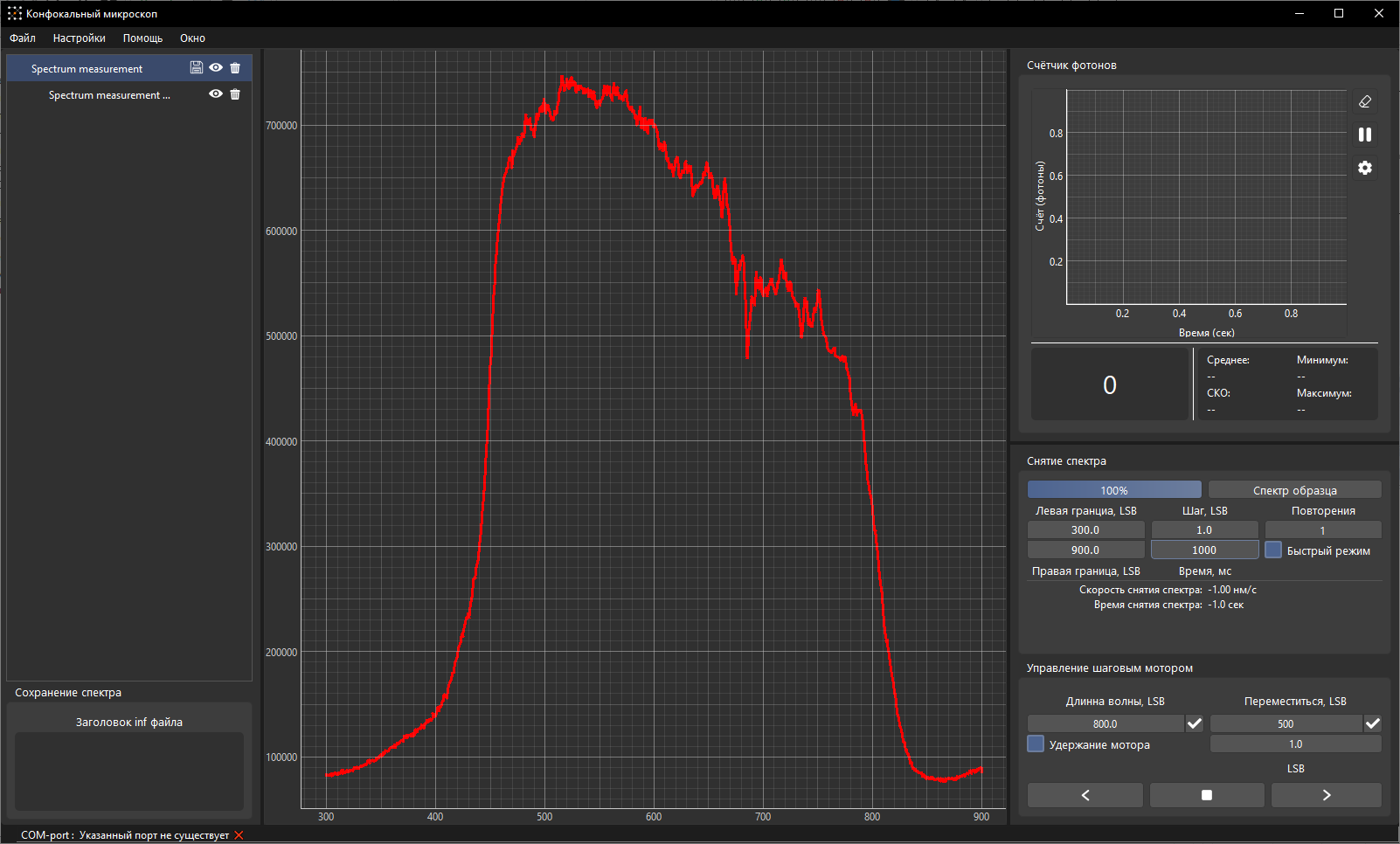The height and width of the screenshot is (844, 1400).
Task: Edit move-to field 500
Action: (1286, 723)
